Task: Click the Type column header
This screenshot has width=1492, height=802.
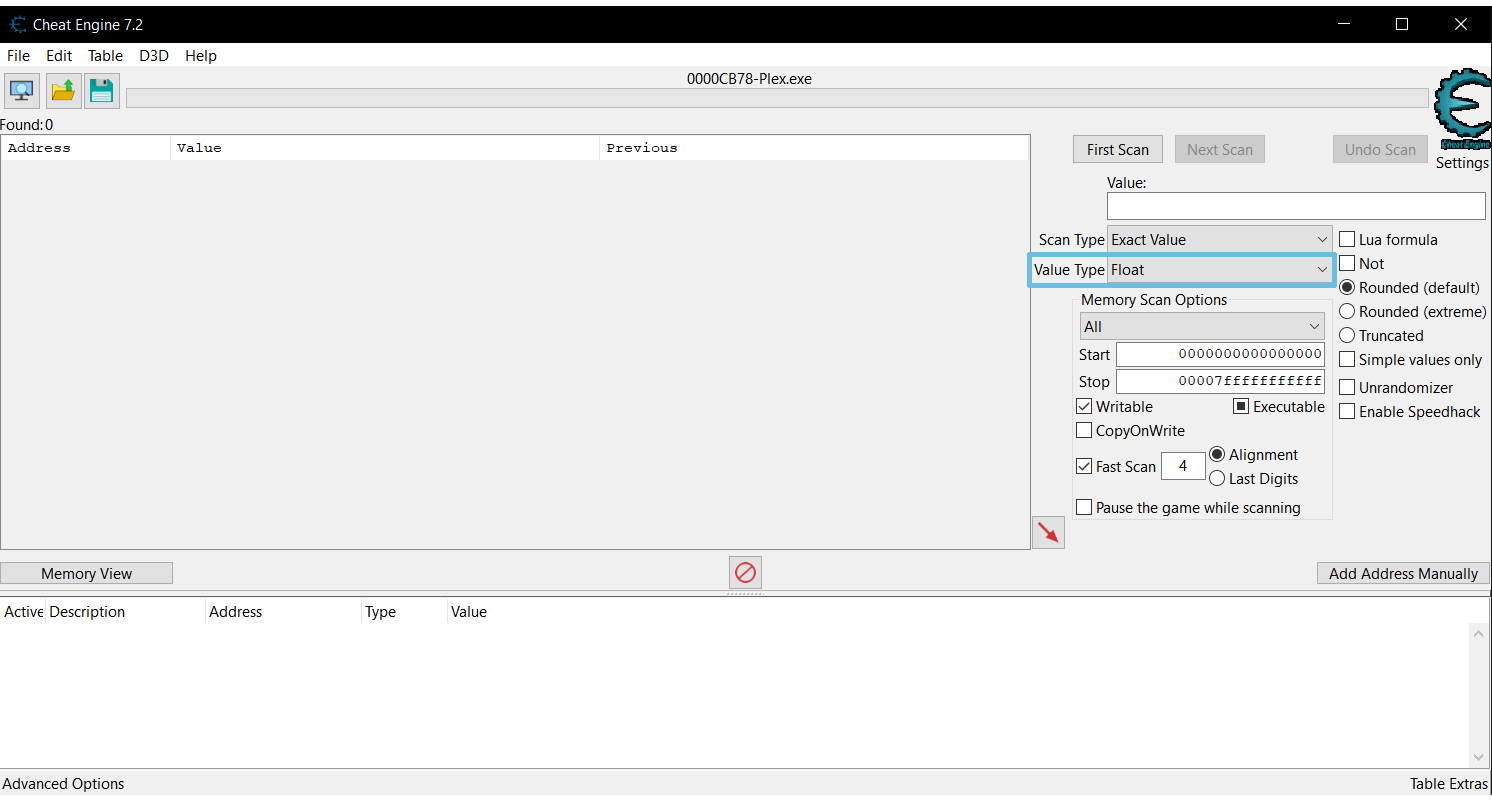Action: tap(405, 612)
